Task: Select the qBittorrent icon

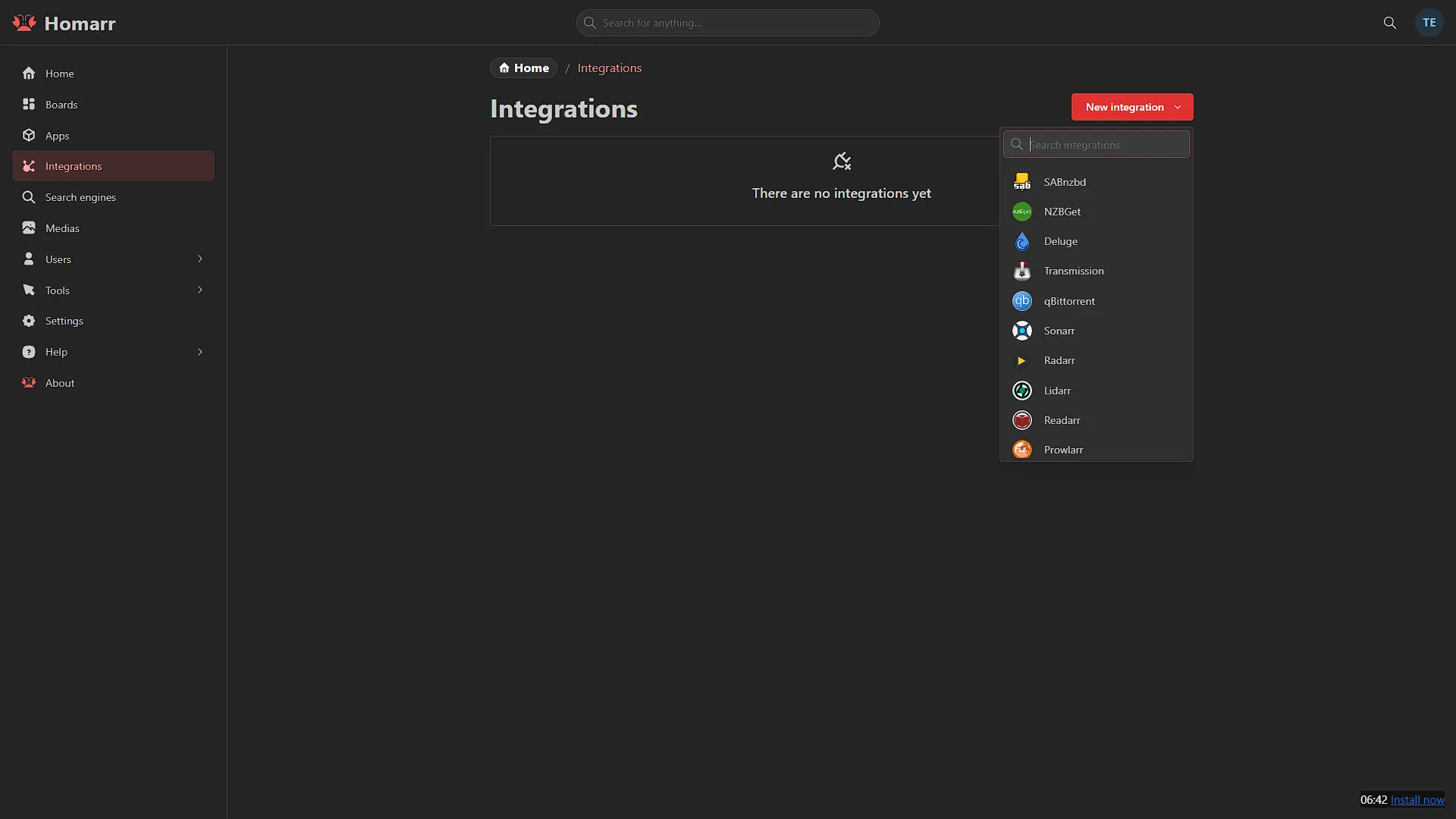Action: click(x=1022, y=301)
